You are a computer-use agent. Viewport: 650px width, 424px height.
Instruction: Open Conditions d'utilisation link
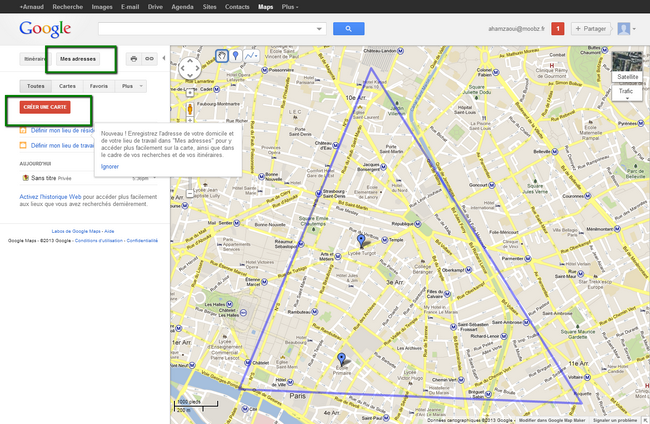click(x=99, y=240)
